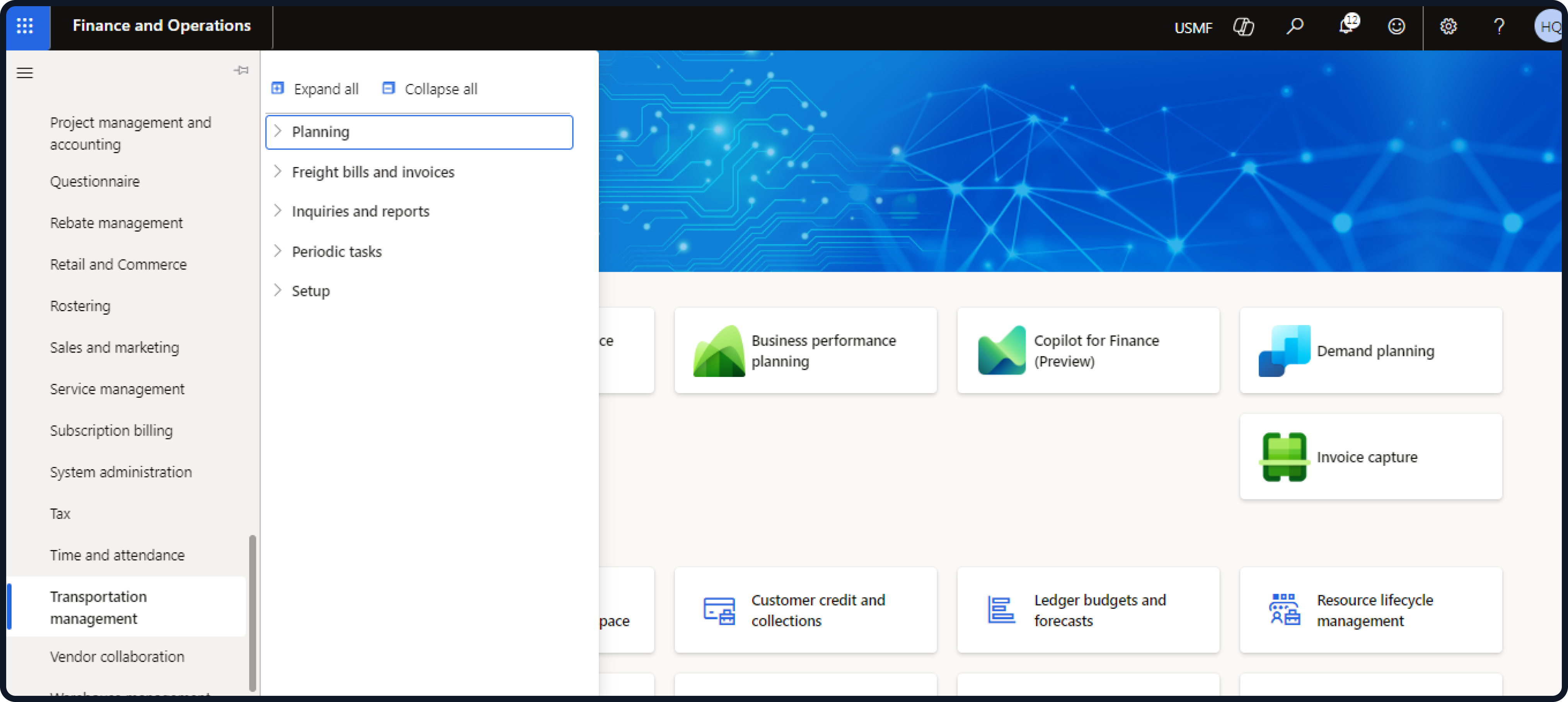The width and height of the screenshot is (1568, 702).
Task: Click the Periodic tasks label
Action: click(337, 251)
